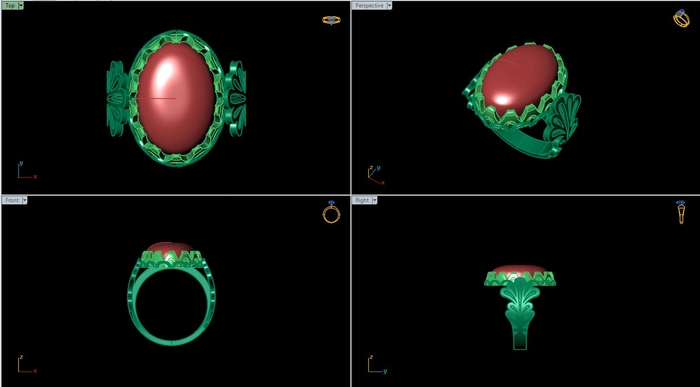Expand the Perspective viewport menu arrow

pos(389,6)
